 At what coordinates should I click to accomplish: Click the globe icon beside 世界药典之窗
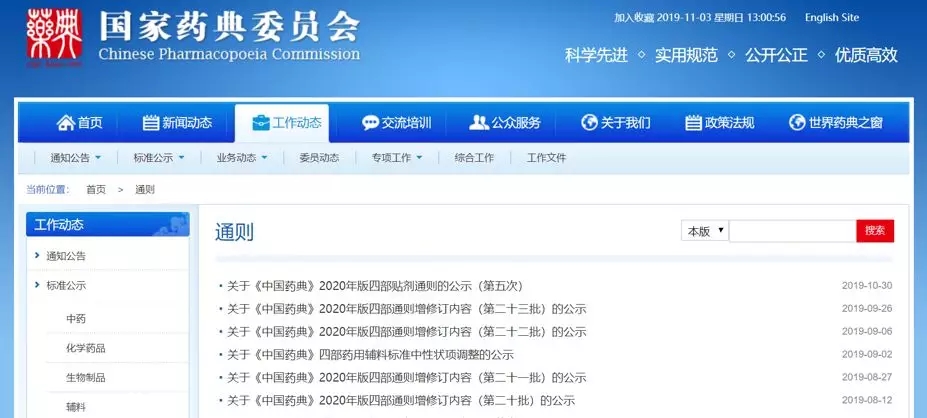(x=797, y=123)
